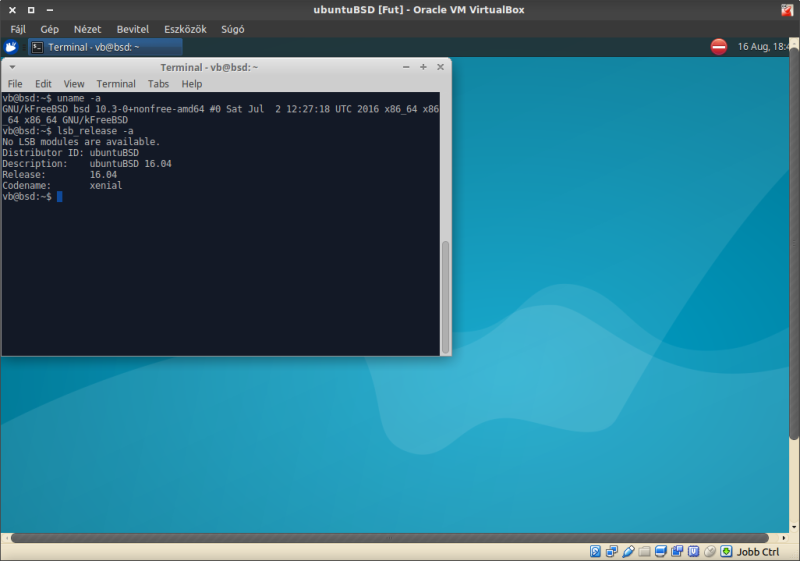Click the VirtualBox virtualization features icon
The image size is (800, 561).
point(693,551)
